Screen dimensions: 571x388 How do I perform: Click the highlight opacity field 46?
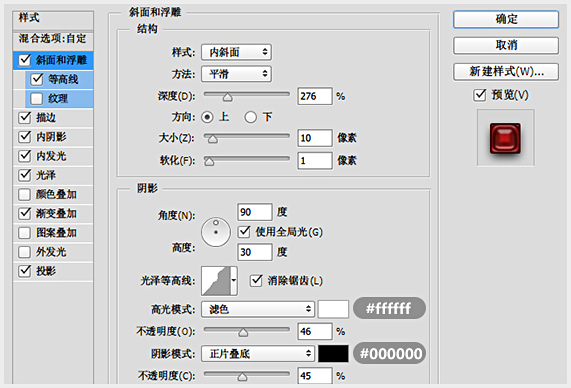[x=315, y=332]
